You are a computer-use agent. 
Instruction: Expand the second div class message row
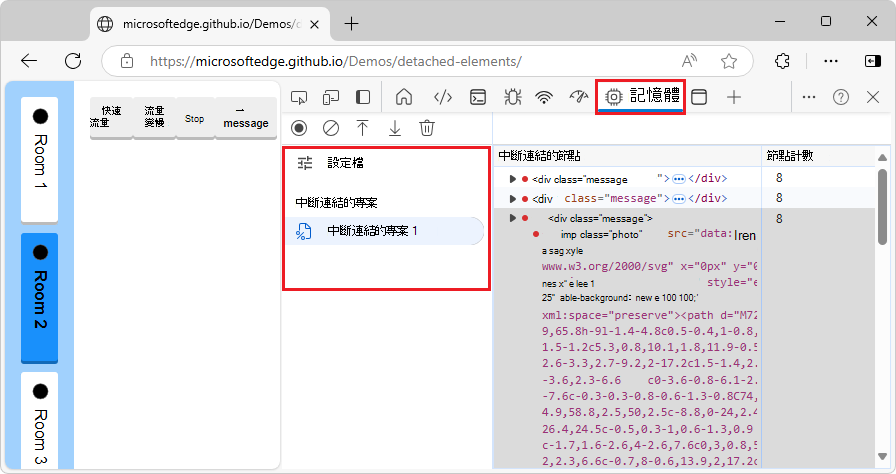[x=513, y=199]
